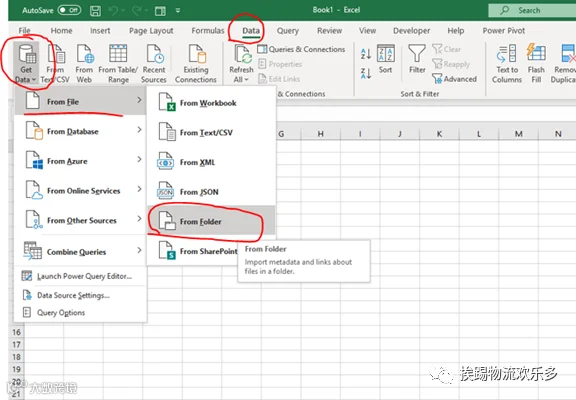Open Recent Sources
Screen dimensions: 576x400
(154, 63)
